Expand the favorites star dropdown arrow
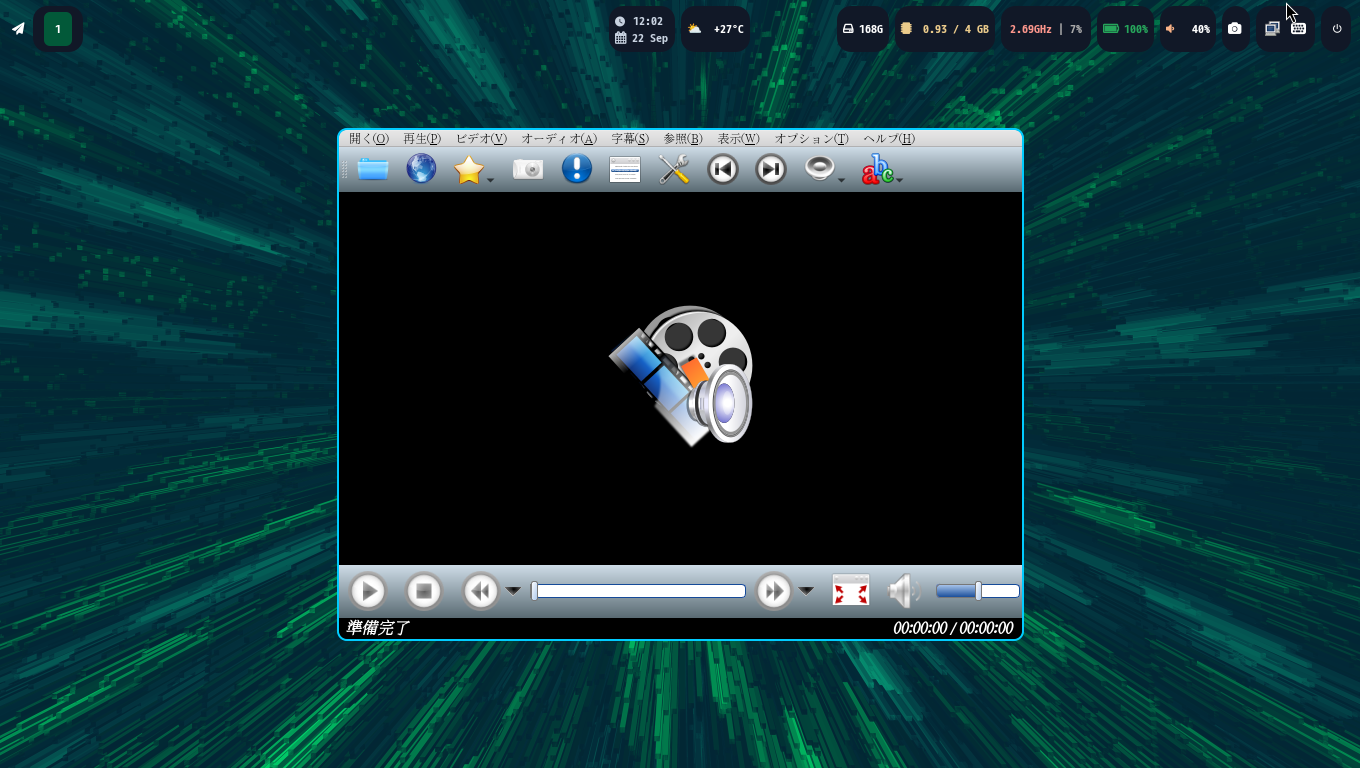This screenshot has width=1360, height=768. click(490, 181)
